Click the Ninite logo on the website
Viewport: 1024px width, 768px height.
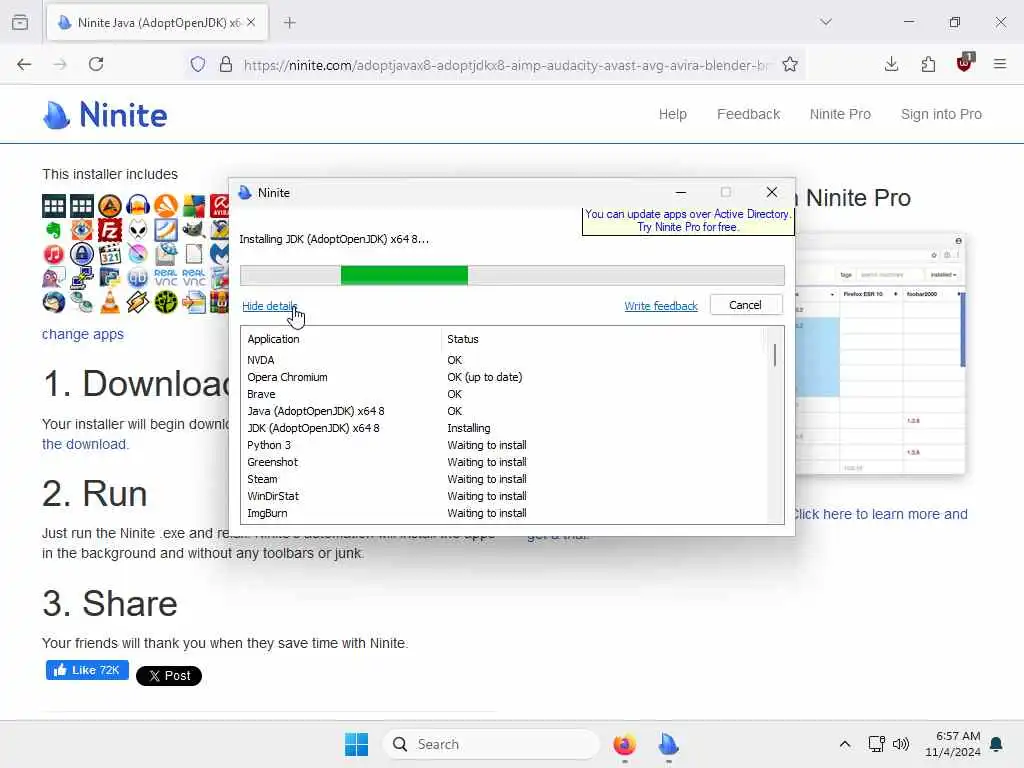point(105,115)
